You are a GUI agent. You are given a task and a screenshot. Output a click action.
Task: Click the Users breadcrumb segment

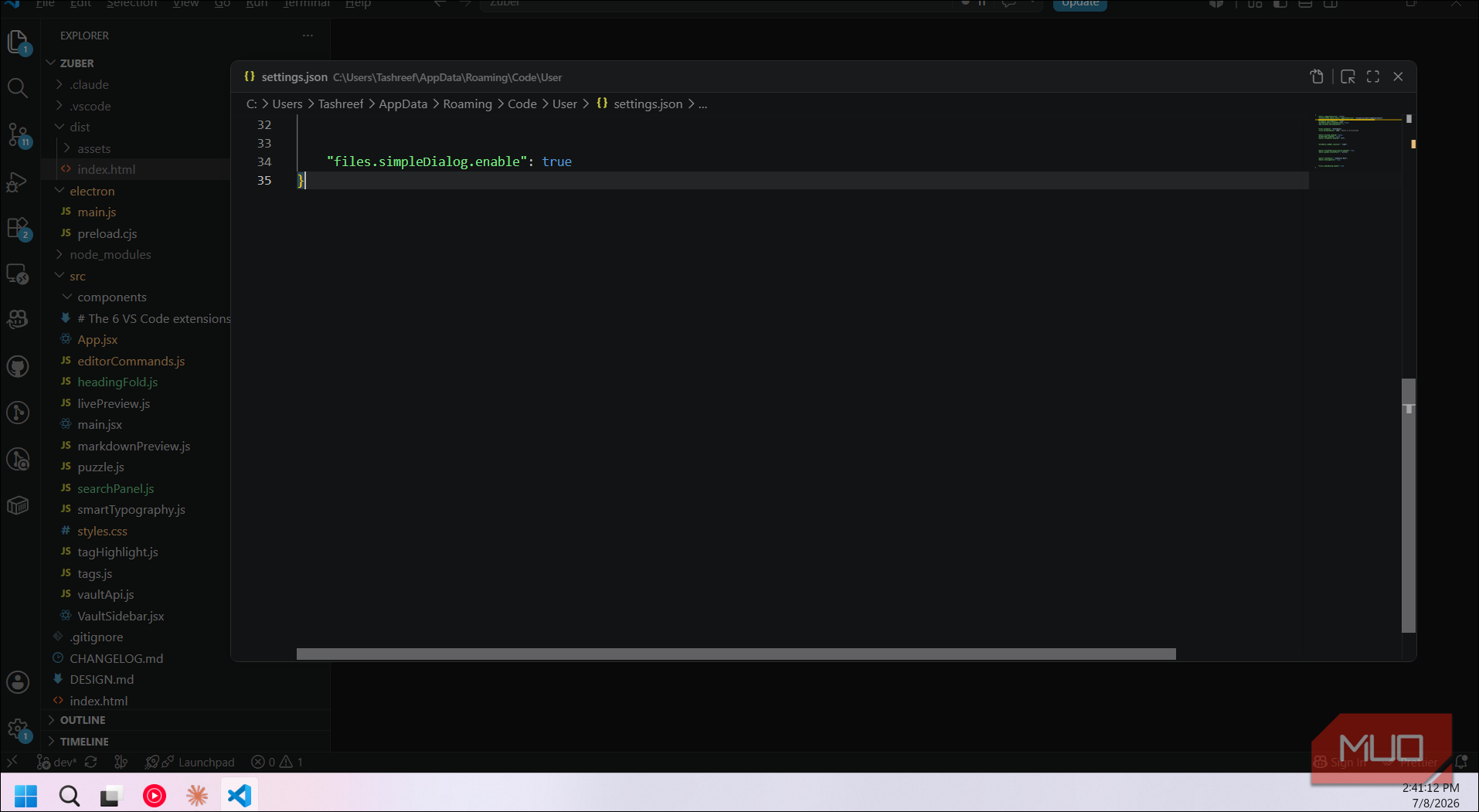[287, 104]
